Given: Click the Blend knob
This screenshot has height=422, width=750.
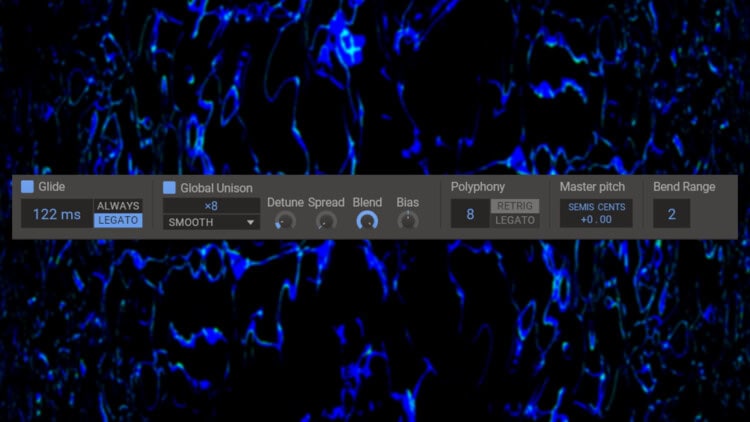Looking at the screenshot, I should 367,221.
